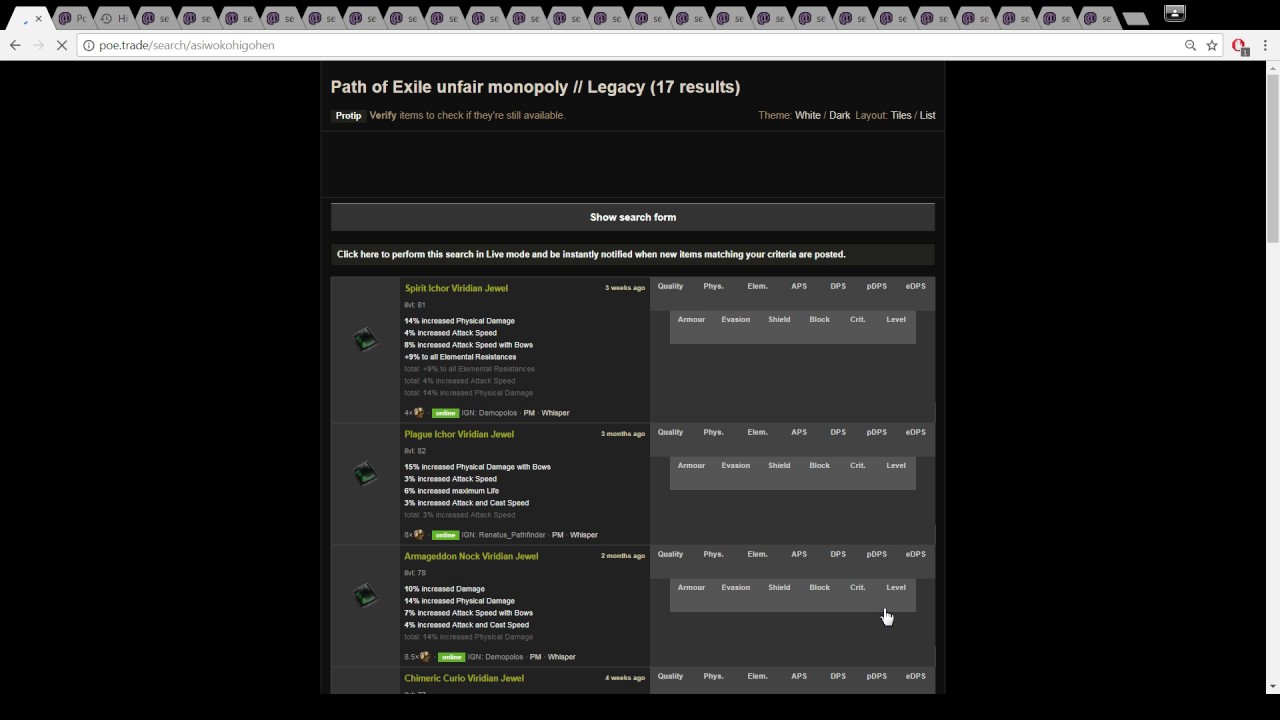The image size is (1280, 720).
Task: Click the Armour header in the Spirit Ichor listing
Action: 691,319
